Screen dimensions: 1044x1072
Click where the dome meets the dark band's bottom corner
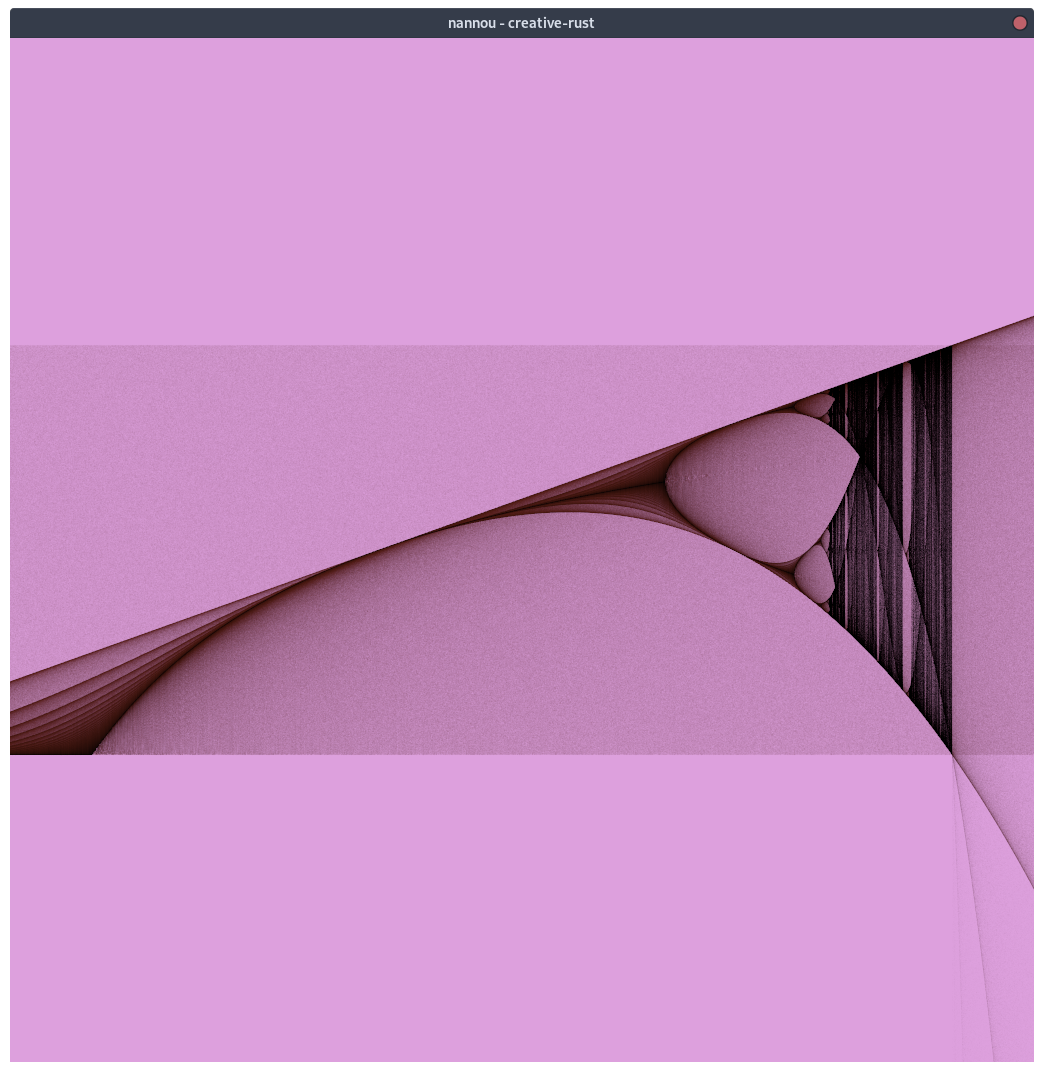click(950, 752)
